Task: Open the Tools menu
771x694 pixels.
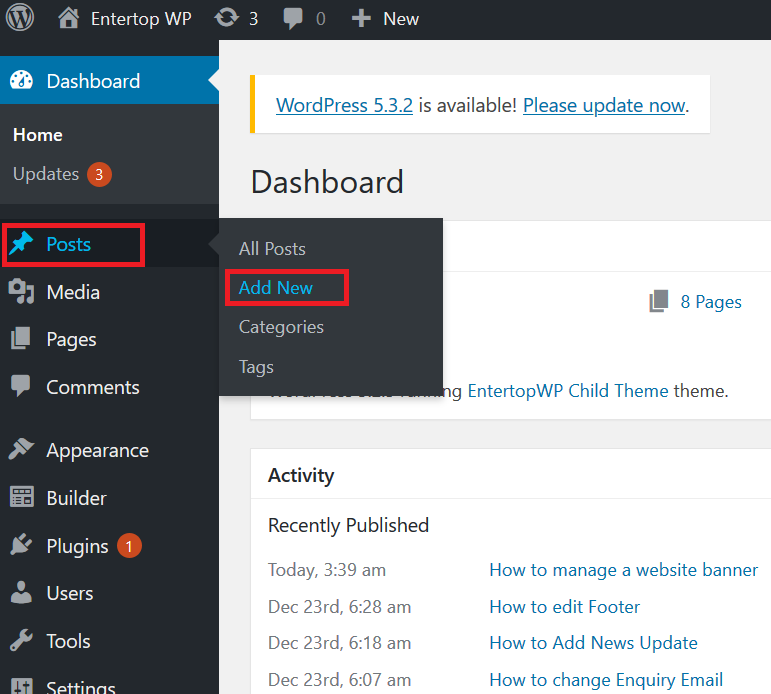Action: (x=68, y=641)
